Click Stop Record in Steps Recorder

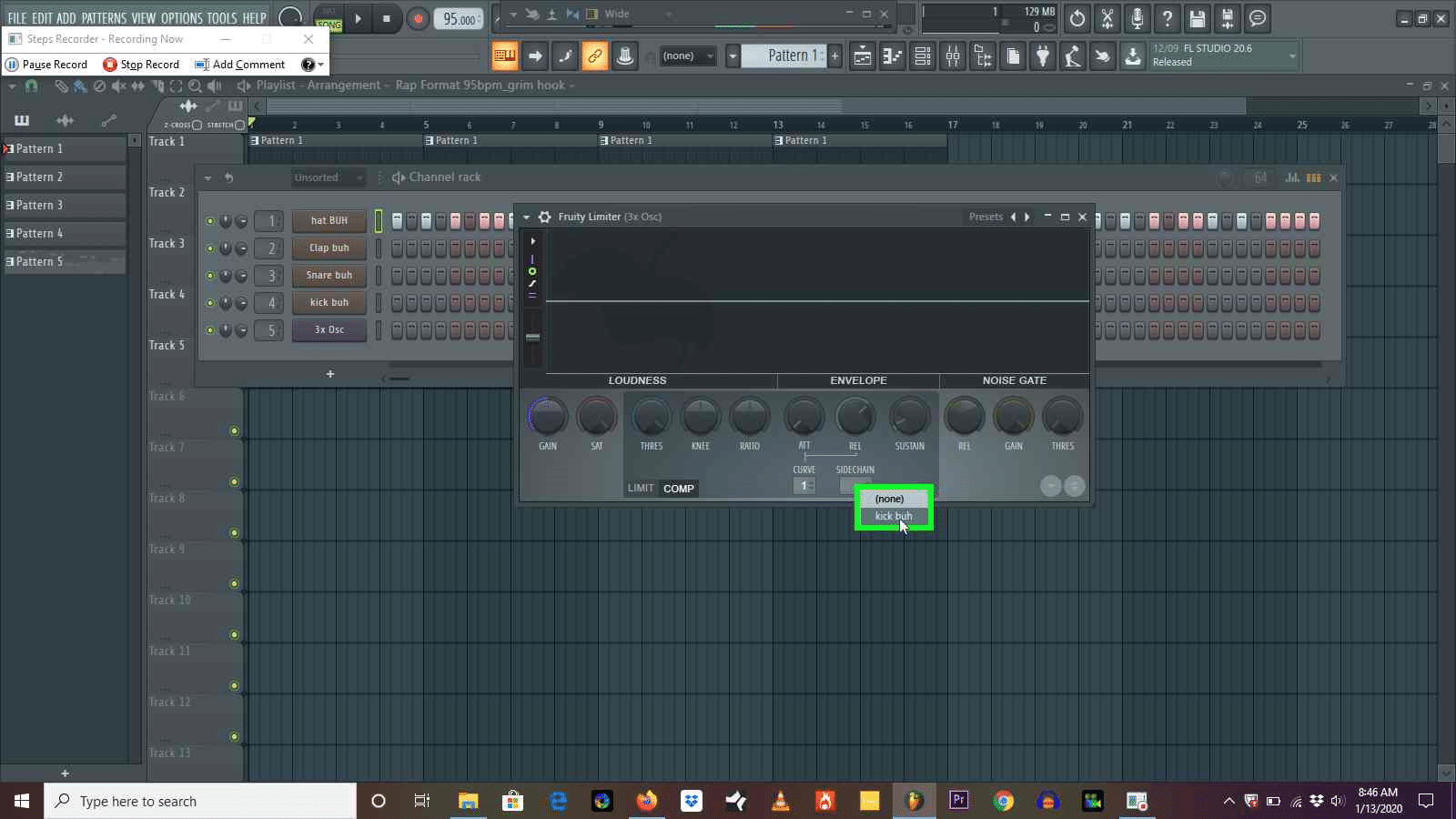(141, 65)
